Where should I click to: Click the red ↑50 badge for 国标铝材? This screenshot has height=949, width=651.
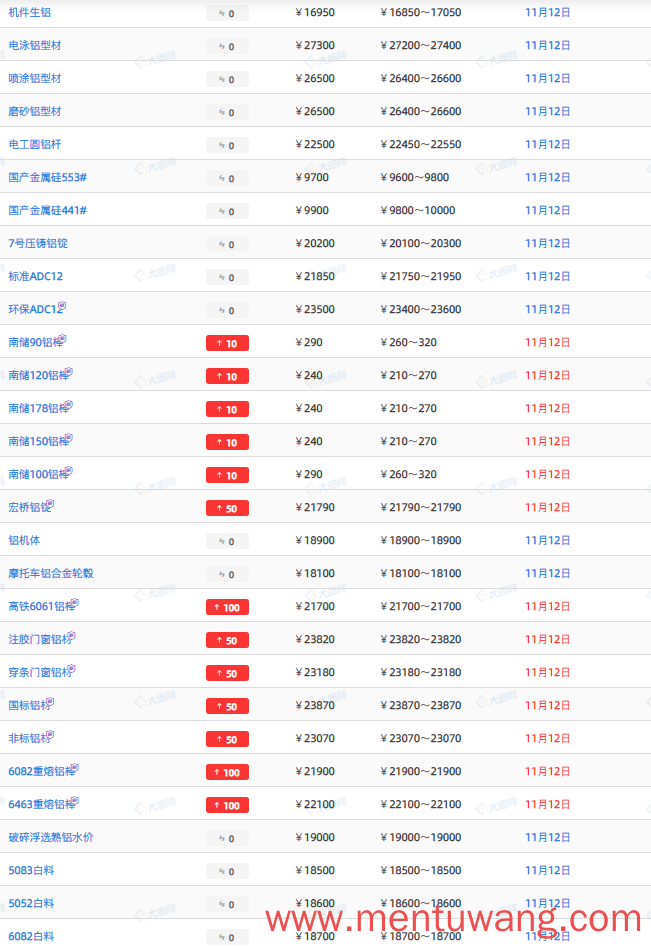(x=227, y=706)
